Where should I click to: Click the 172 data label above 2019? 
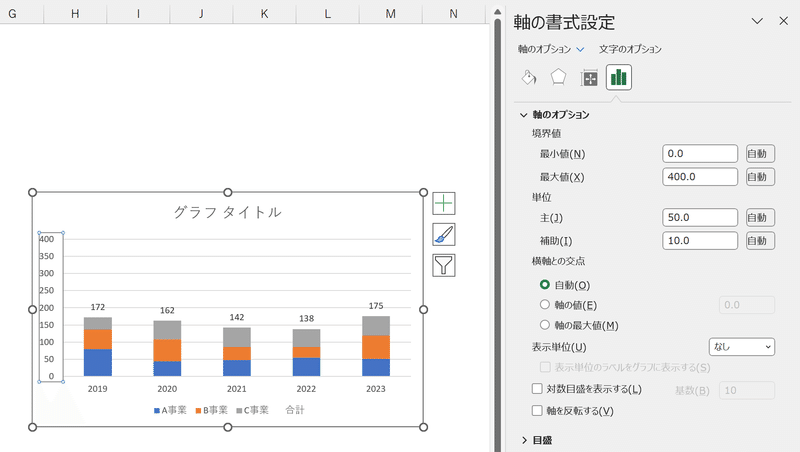(98, 307)
